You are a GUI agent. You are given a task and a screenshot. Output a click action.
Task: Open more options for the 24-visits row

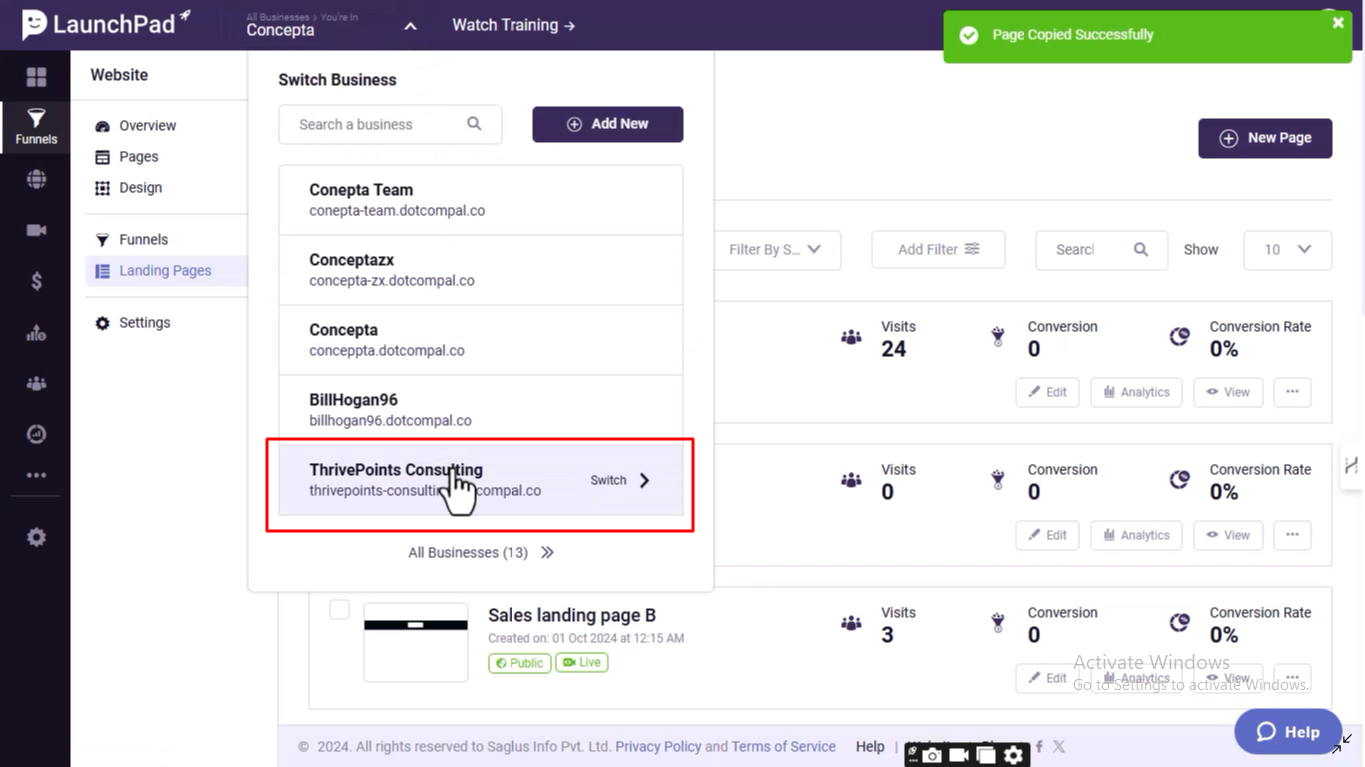point(1292,392)
